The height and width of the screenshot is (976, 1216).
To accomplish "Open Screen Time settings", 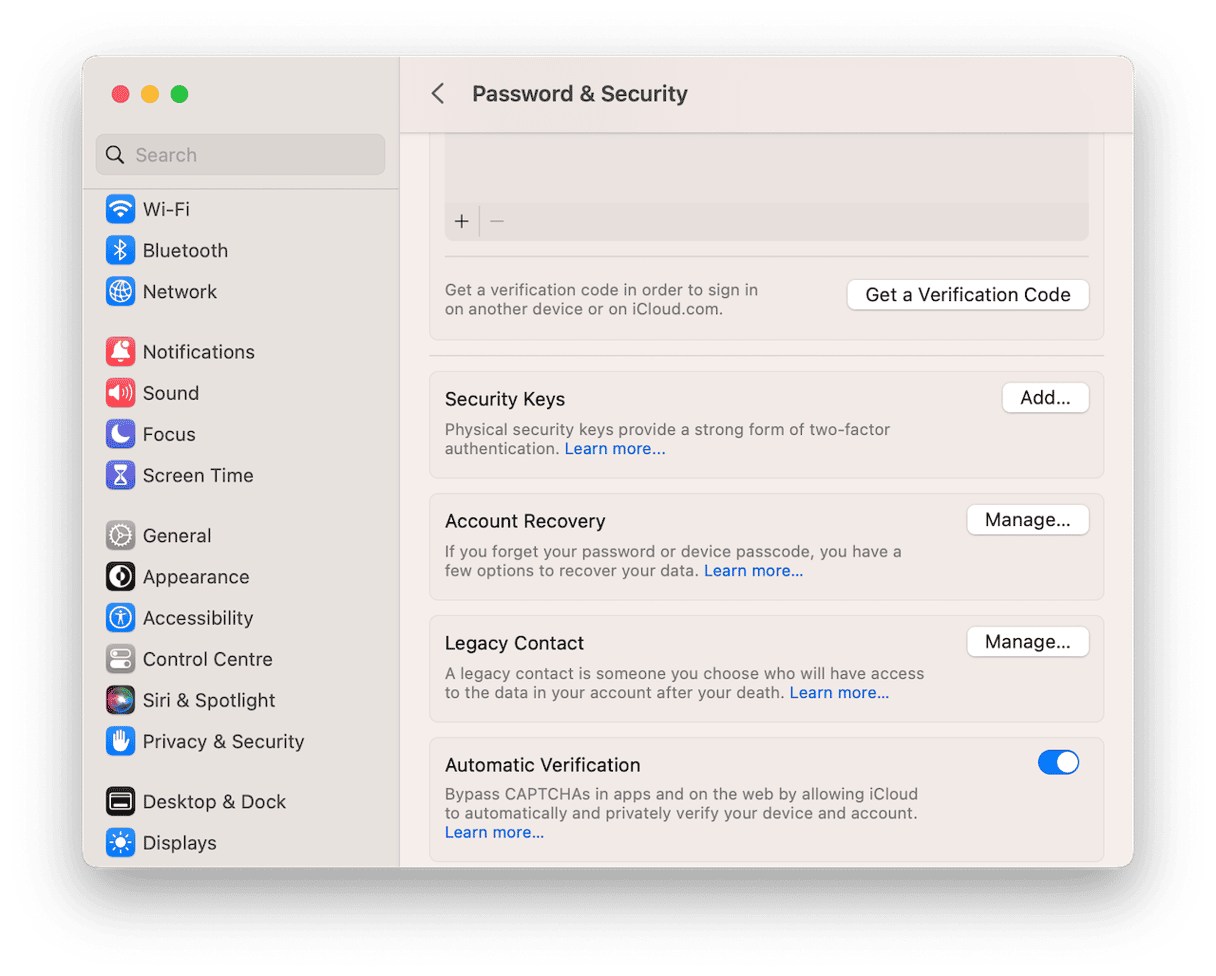I will 197,475.
